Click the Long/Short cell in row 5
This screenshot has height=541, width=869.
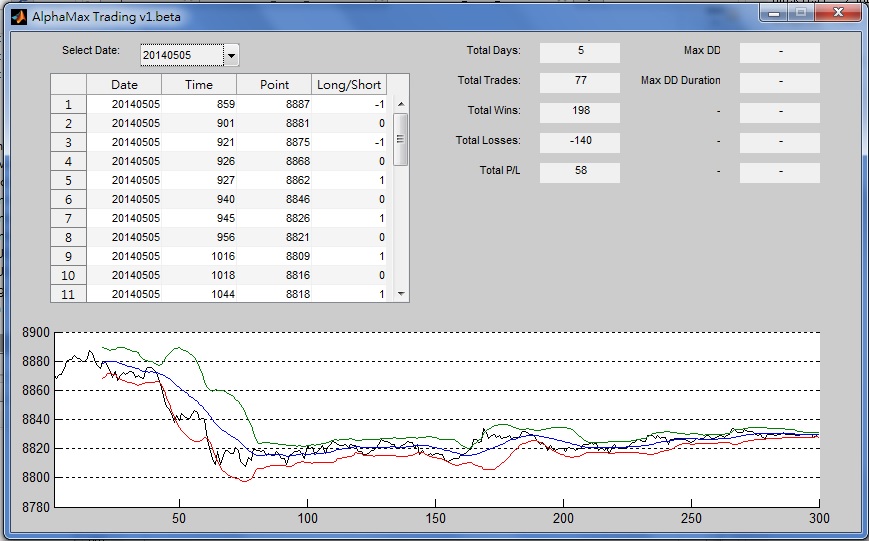pyautogui.click(x=349, y=180)
